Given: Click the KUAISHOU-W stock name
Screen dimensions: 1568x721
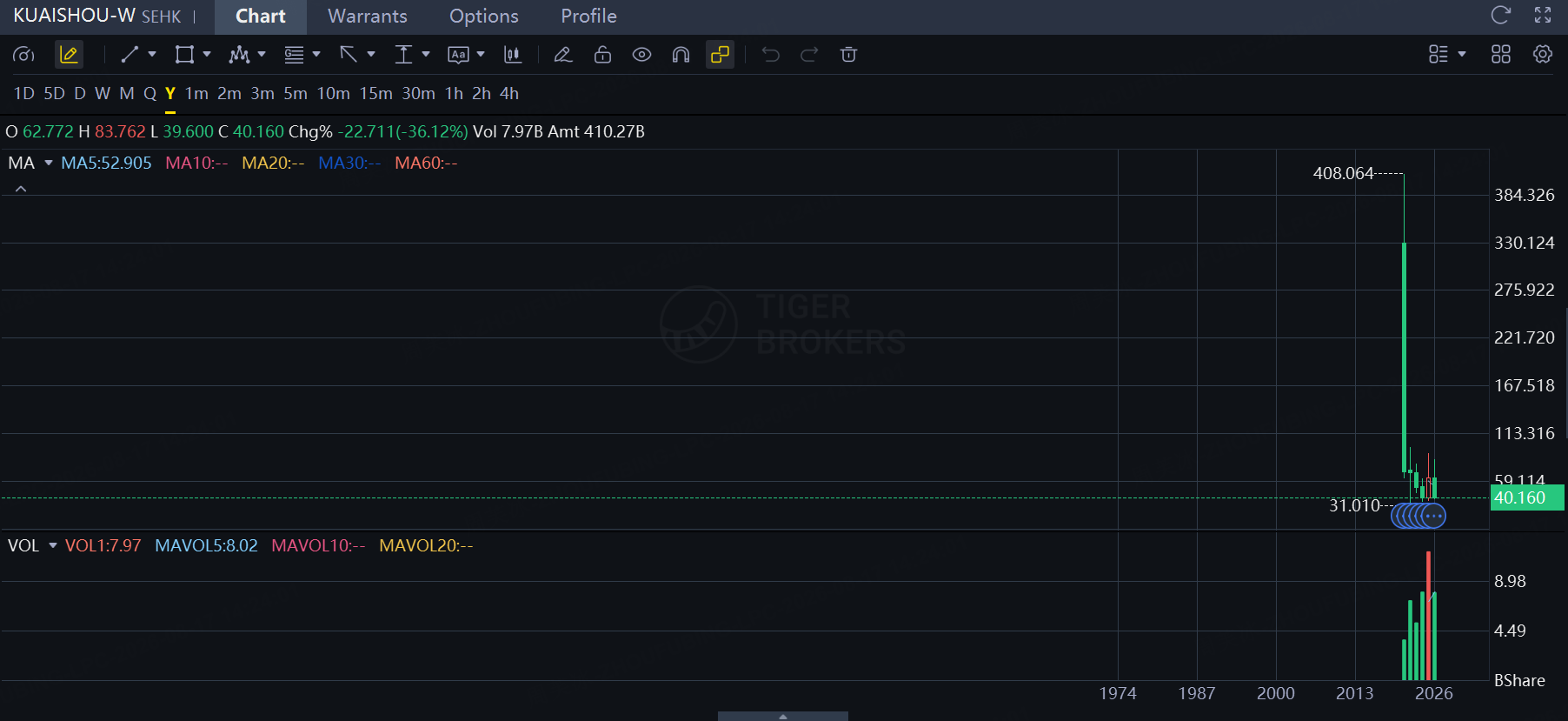Looking at the screenshot, I should [x=75, y=16].
